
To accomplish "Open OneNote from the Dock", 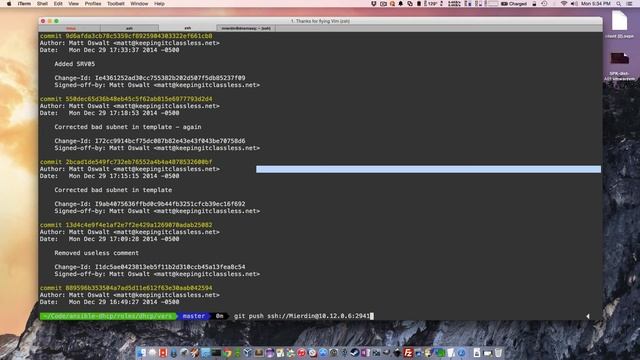I will pyautogui.click(x=365, y=353).
